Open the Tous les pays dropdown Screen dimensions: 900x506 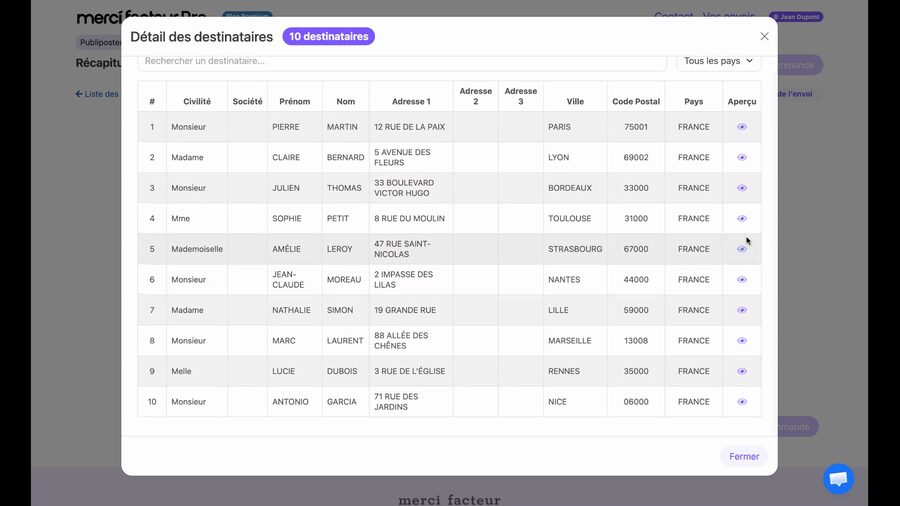(x=718, y=61)
